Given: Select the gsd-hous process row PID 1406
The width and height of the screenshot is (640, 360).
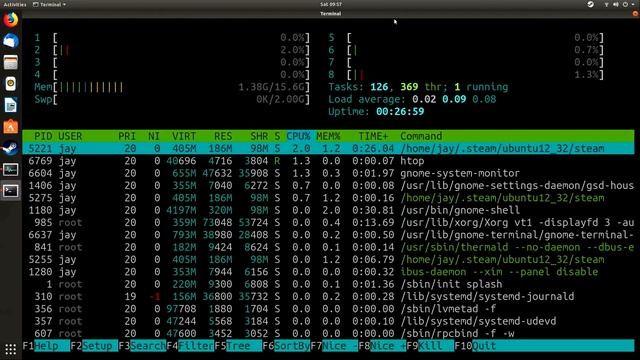Looking at the screenshot, I should (328, 185).
